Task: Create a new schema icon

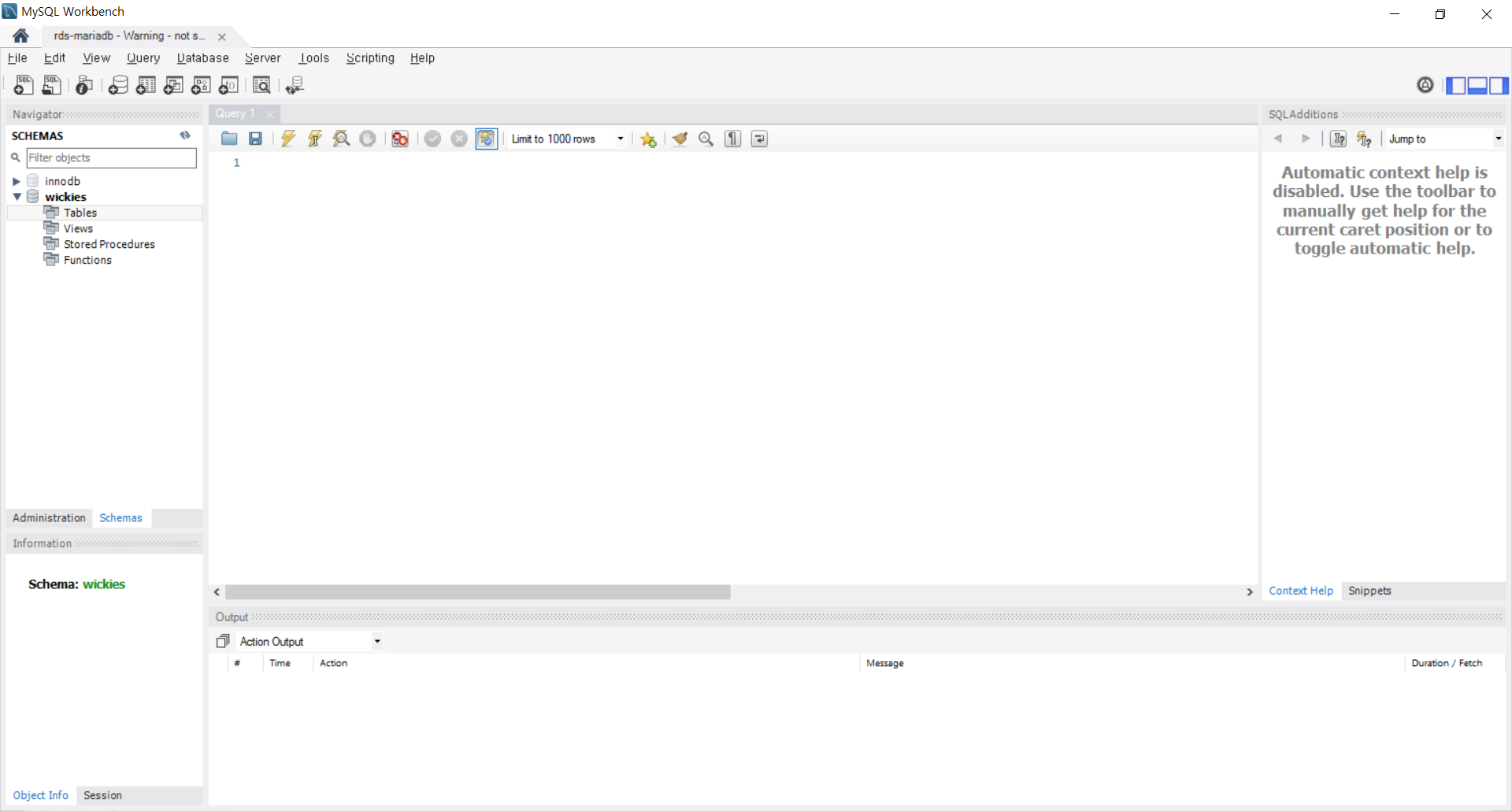Action: click(x=118, y=85)
